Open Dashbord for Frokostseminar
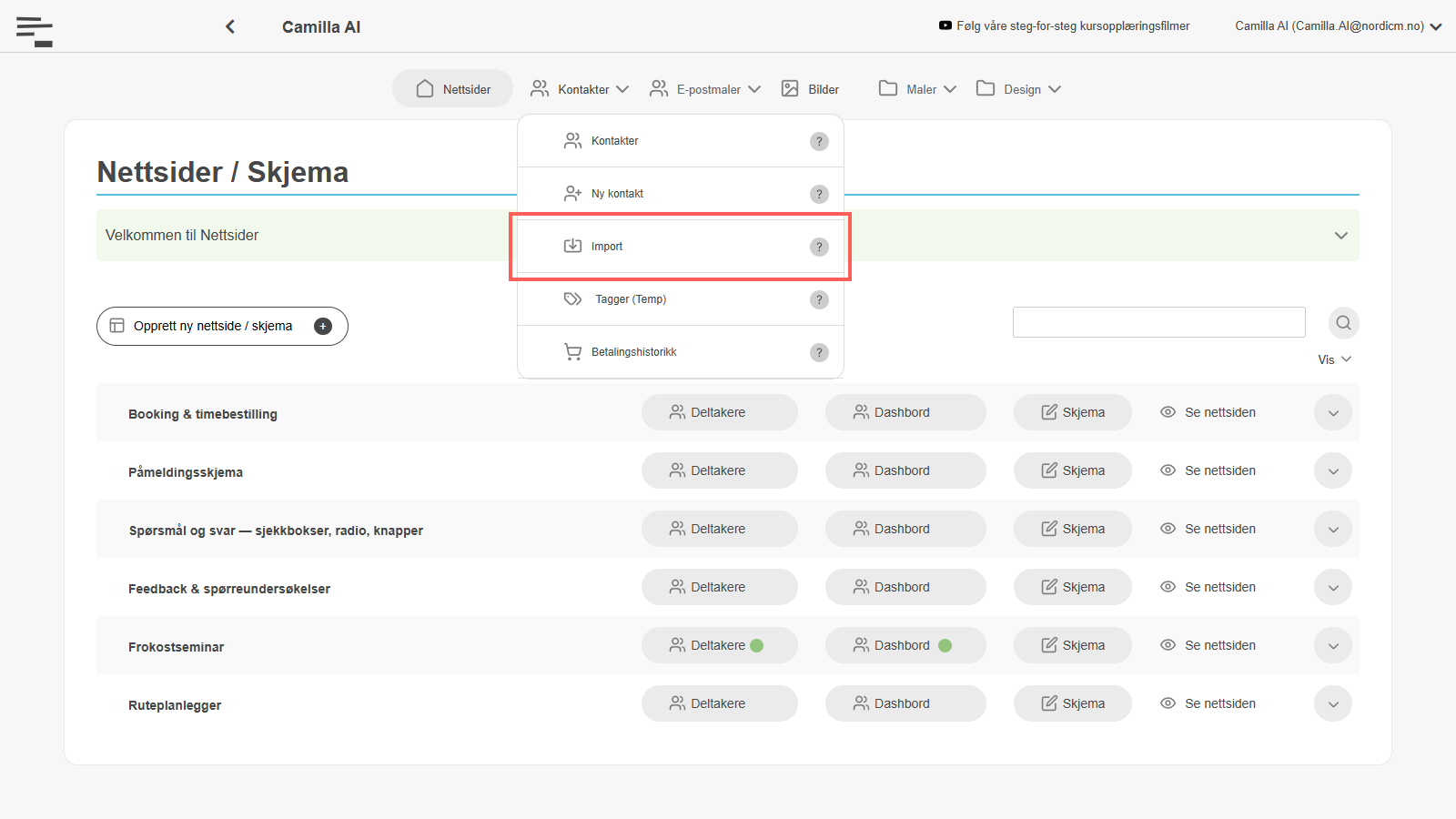 905,645
